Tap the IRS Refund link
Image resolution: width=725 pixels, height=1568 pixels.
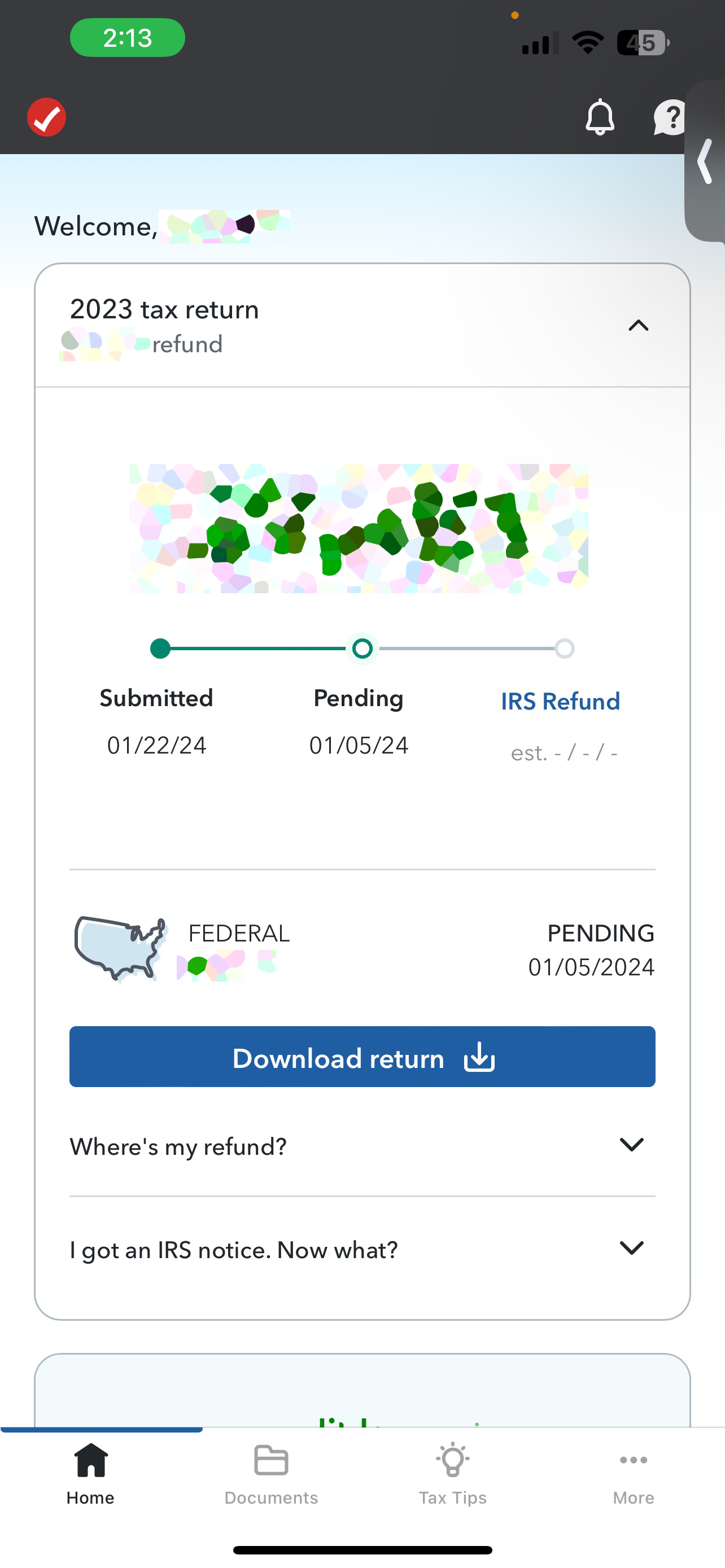(560, 701)
